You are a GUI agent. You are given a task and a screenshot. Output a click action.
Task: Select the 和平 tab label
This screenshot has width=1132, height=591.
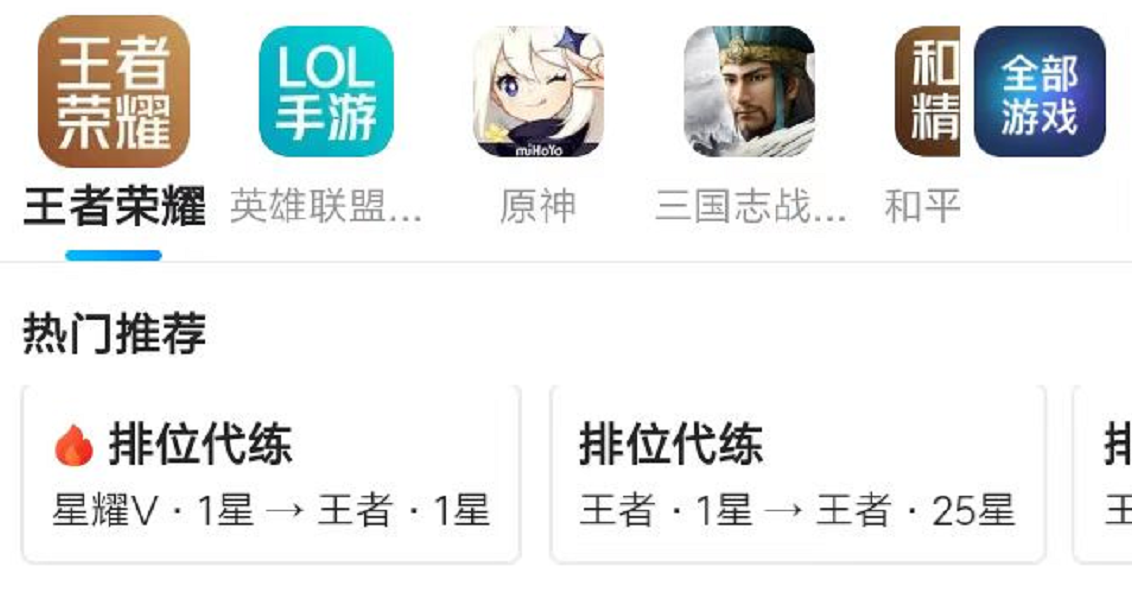point(923,206)
